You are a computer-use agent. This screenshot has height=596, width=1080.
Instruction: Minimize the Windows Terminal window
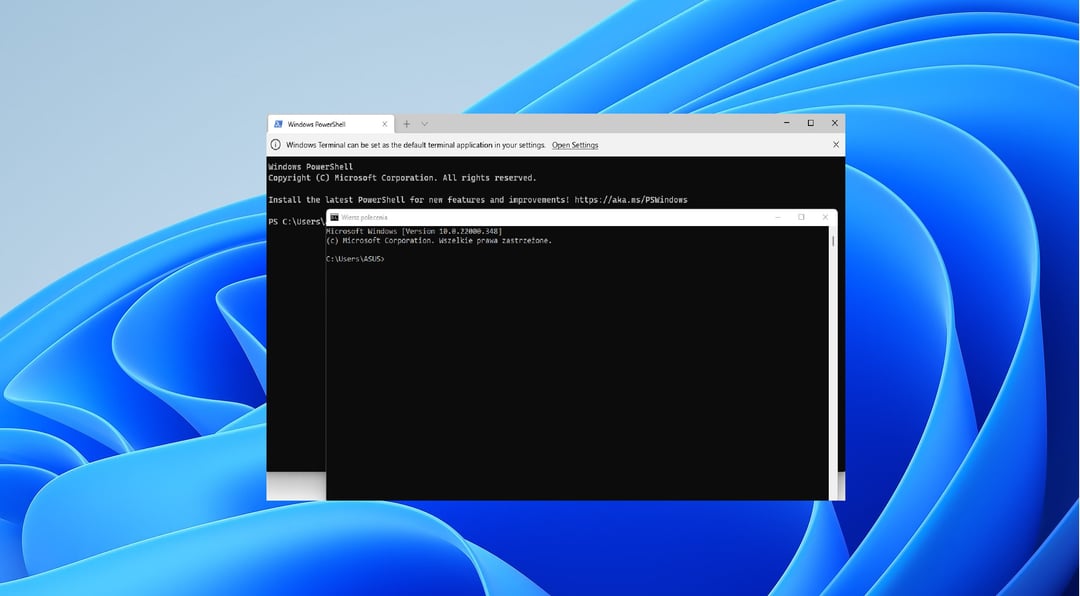(786, 122)
